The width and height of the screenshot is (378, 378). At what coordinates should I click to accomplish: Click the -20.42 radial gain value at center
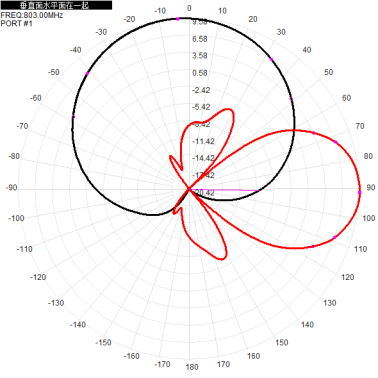tap(203, 192)
